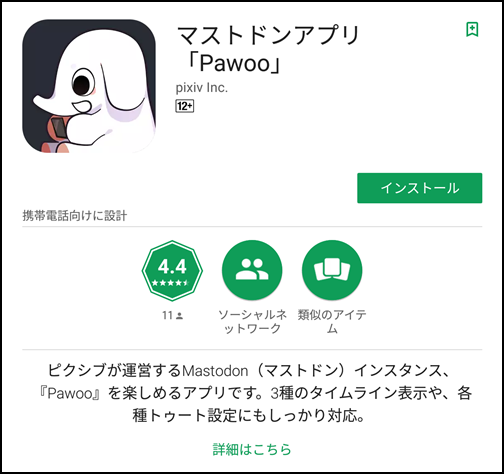
Task: Tap the 携帯電話向けに設計 label
Action: click(x=75, y=216)
